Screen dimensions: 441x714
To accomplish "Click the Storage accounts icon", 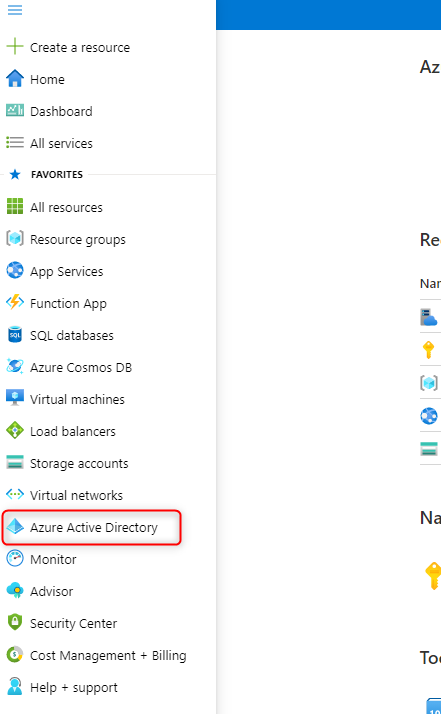I will click(x=15, y=462).
